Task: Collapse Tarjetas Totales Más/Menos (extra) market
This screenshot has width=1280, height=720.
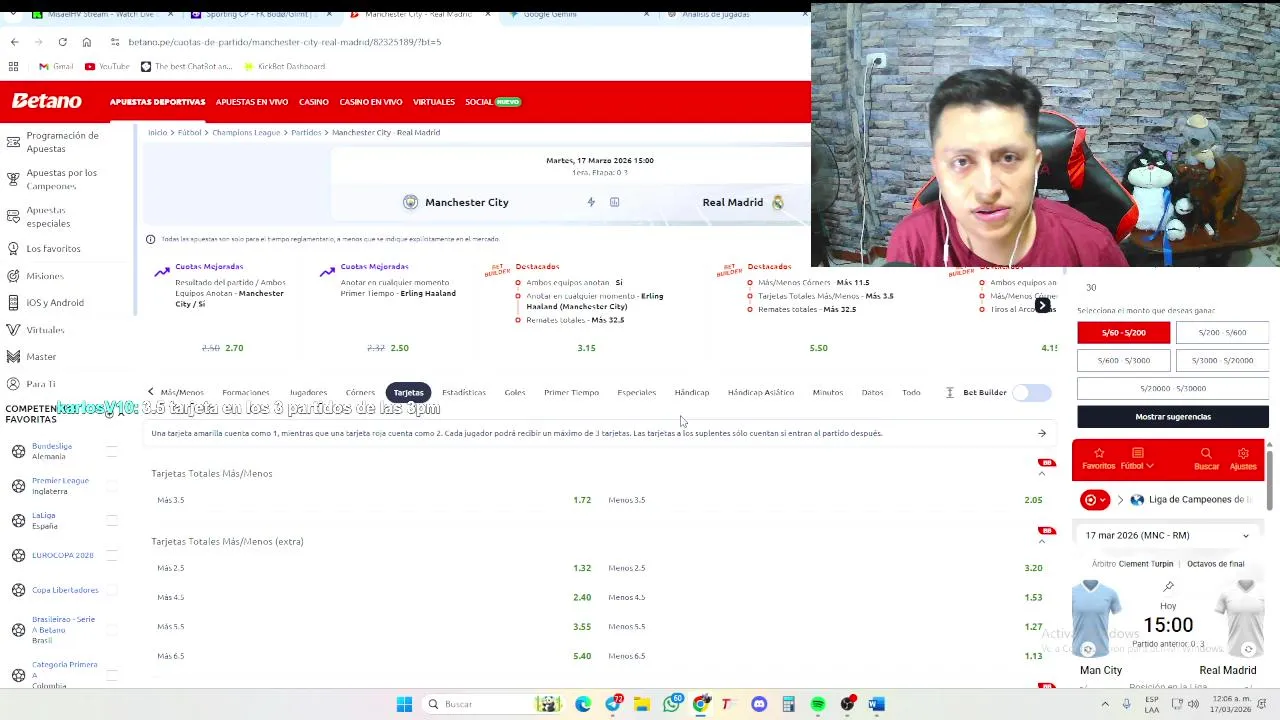Action: [1042, 542]
